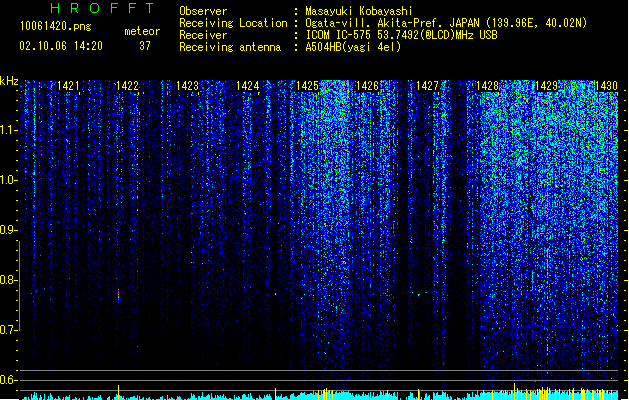The image size is (629, 400).
Task: Click the meteor echo dot near 1427
Action: point(419,295)
